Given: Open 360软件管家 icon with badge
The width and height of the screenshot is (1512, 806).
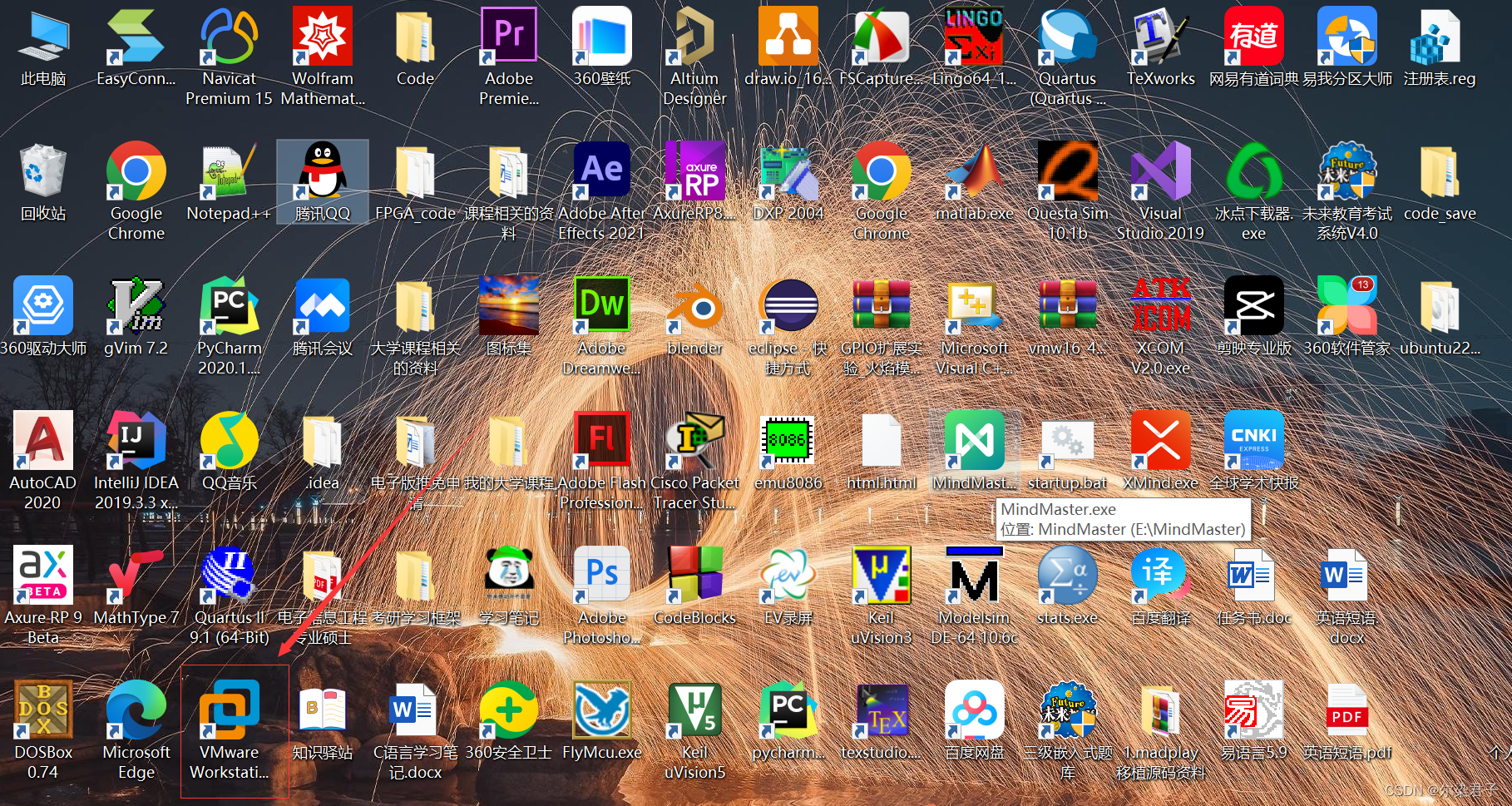Looking at the screenshot, I should click(1347, 305).
